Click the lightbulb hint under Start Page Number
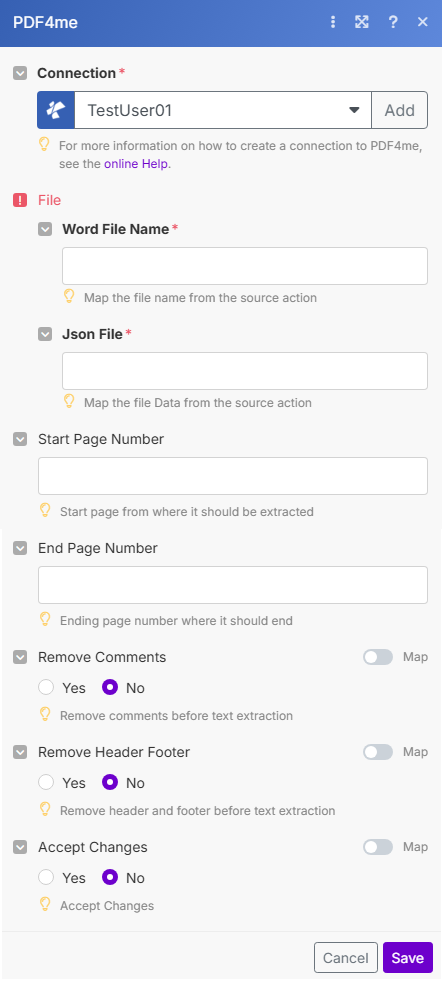Image resolution: width=444 pixels, height=992 pixels. pyautogui.click(x=45, y=510)
